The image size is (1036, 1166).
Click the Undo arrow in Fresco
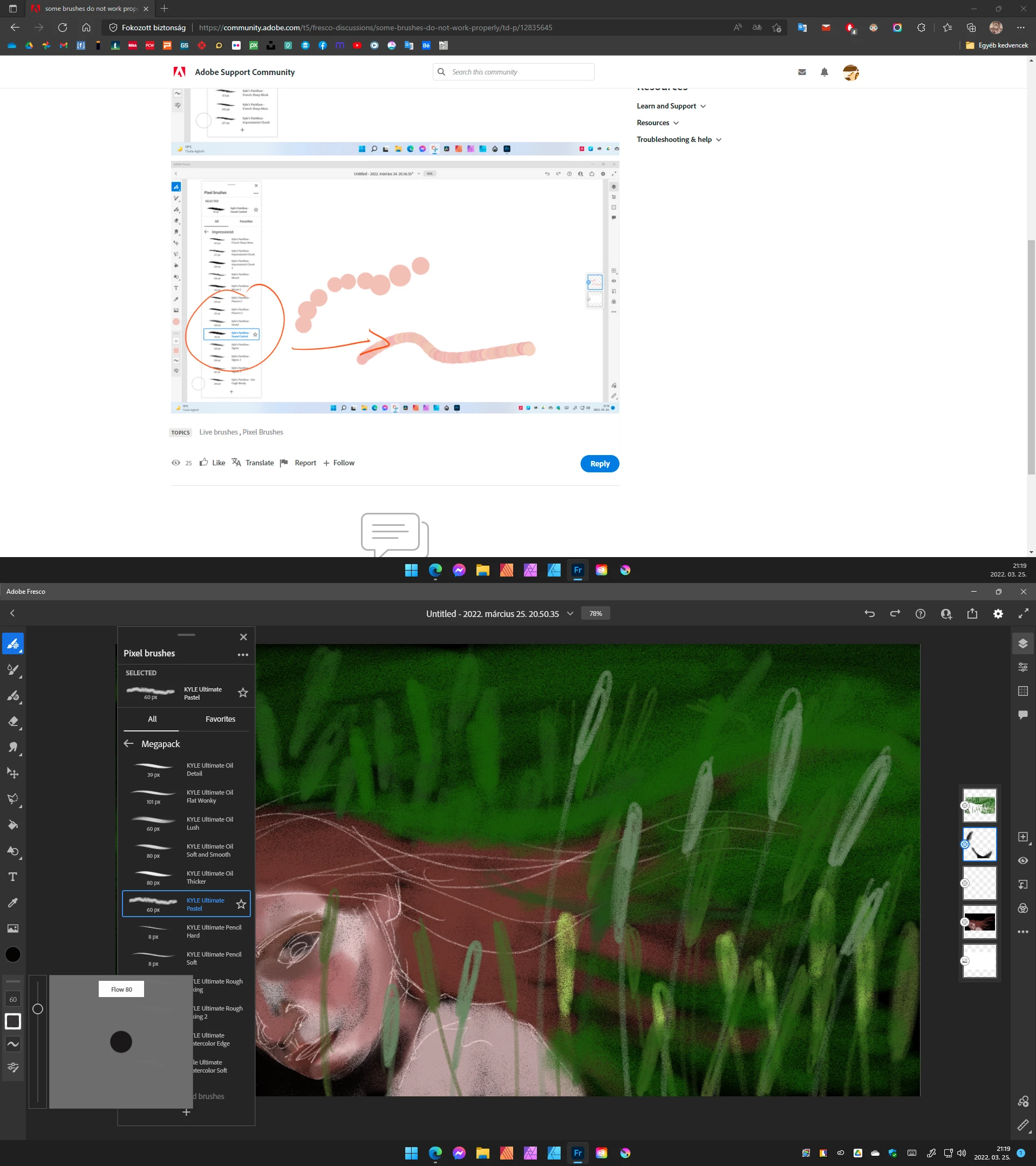(x=869, y=614)
